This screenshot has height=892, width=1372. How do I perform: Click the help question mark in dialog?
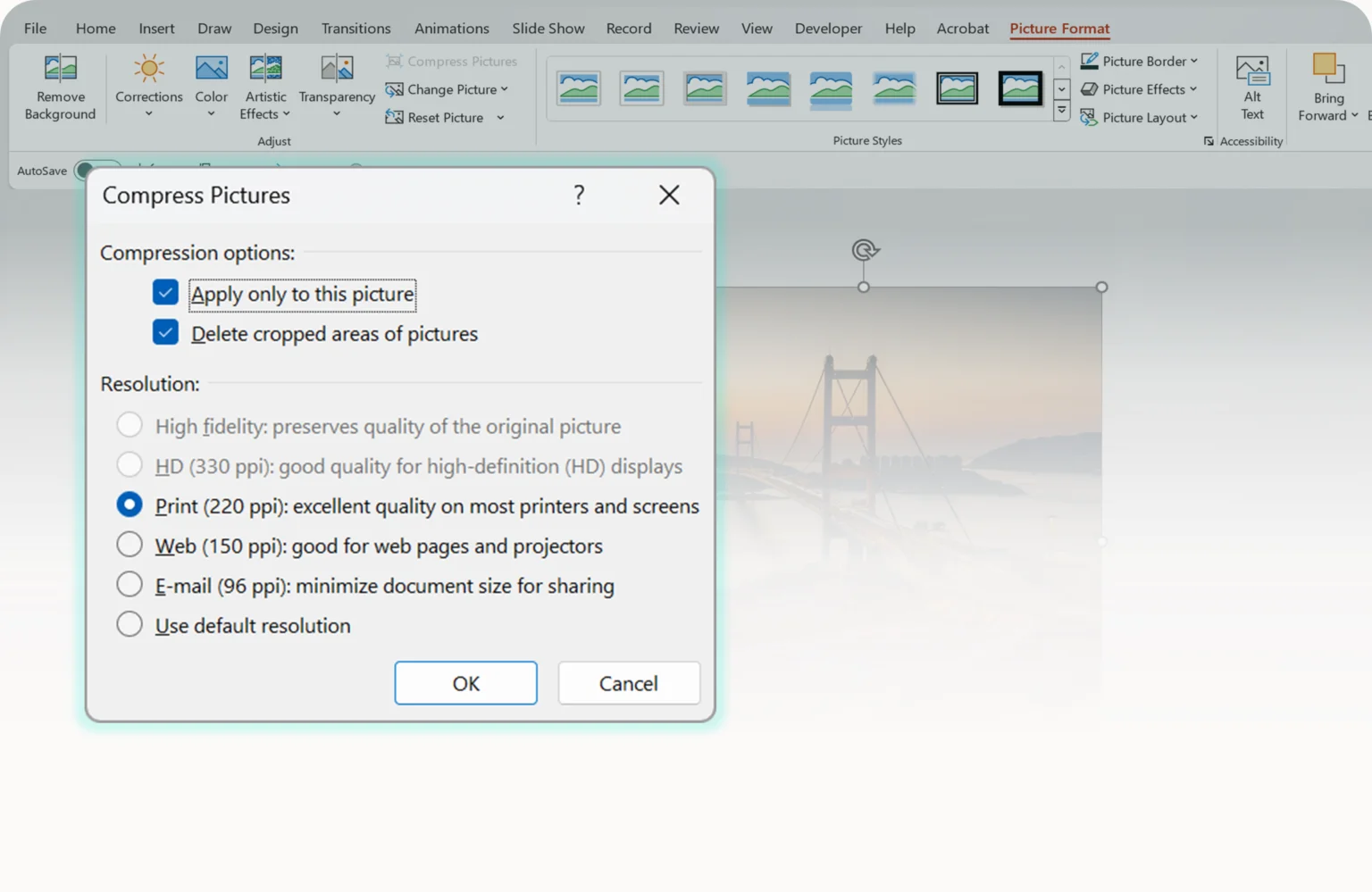[579, 195]
